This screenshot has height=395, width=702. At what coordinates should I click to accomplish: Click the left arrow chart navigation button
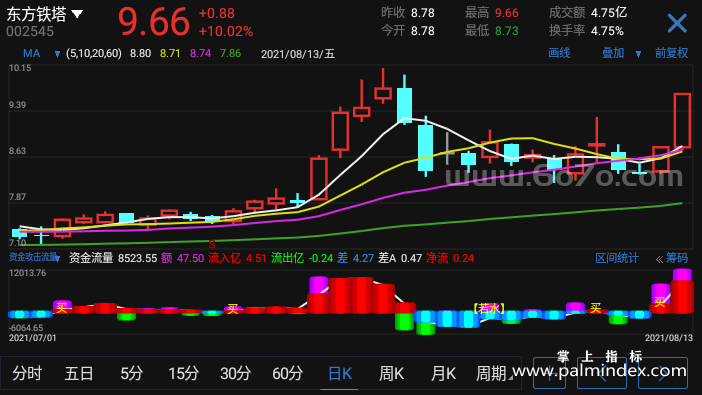point(601,373)
